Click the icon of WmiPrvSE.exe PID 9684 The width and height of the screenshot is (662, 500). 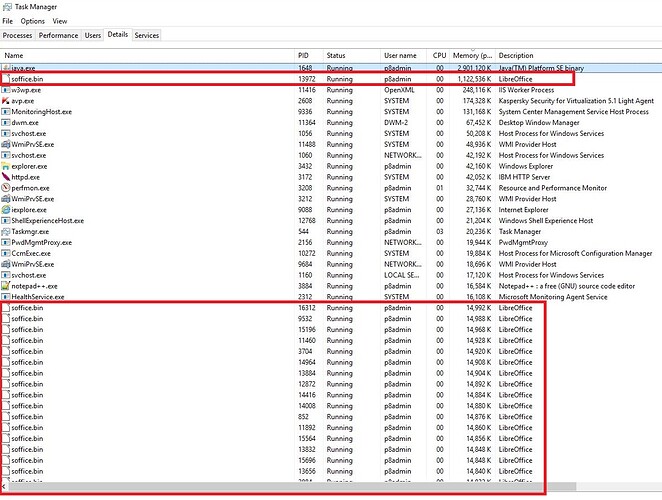[x=5, y=264]
